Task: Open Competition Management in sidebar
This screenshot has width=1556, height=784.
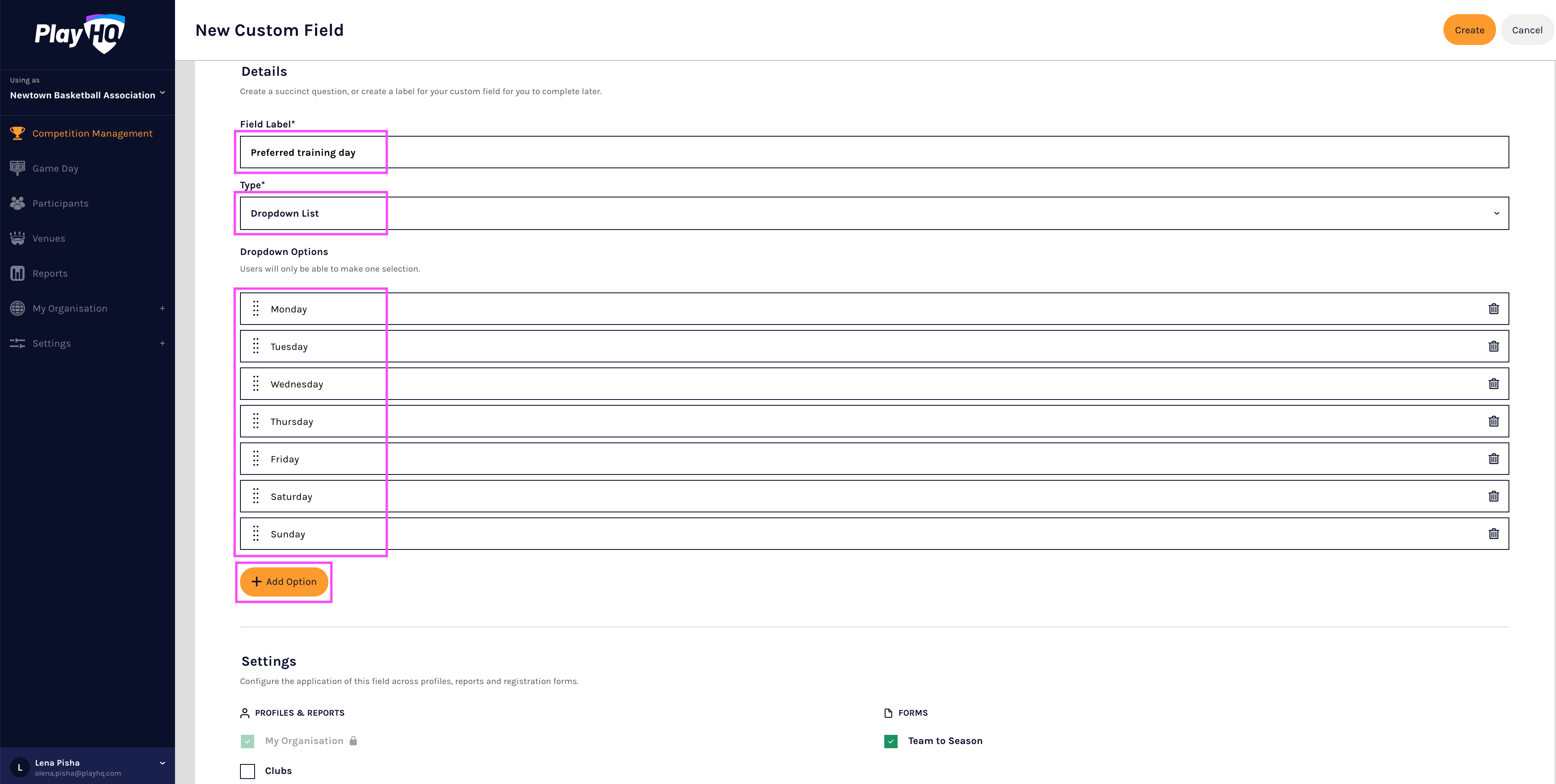Action: [x=92, y=133]
